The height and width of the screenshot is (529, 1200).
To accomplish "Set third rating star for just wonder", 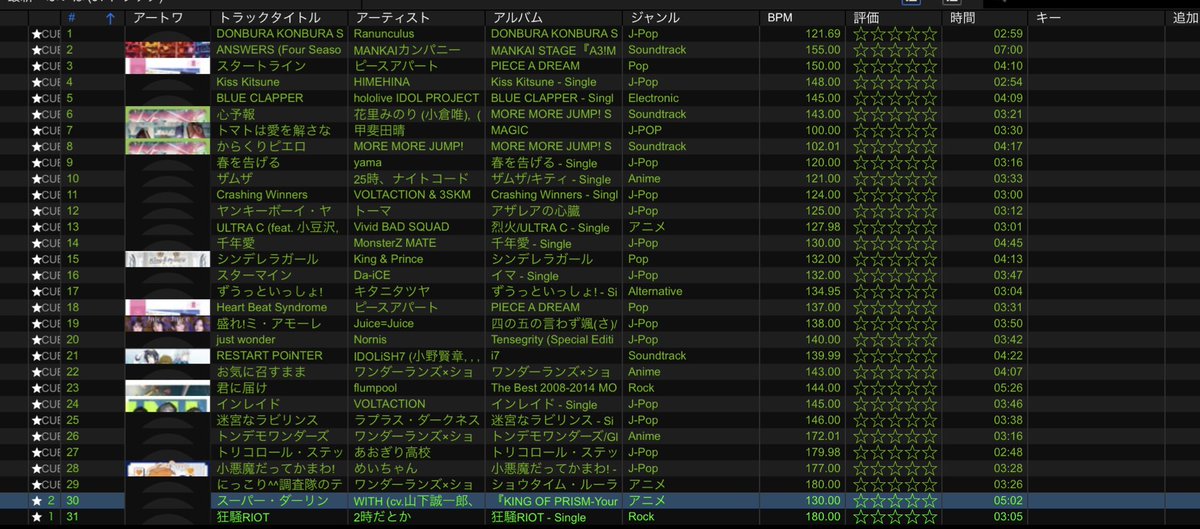I will (895, 340).
